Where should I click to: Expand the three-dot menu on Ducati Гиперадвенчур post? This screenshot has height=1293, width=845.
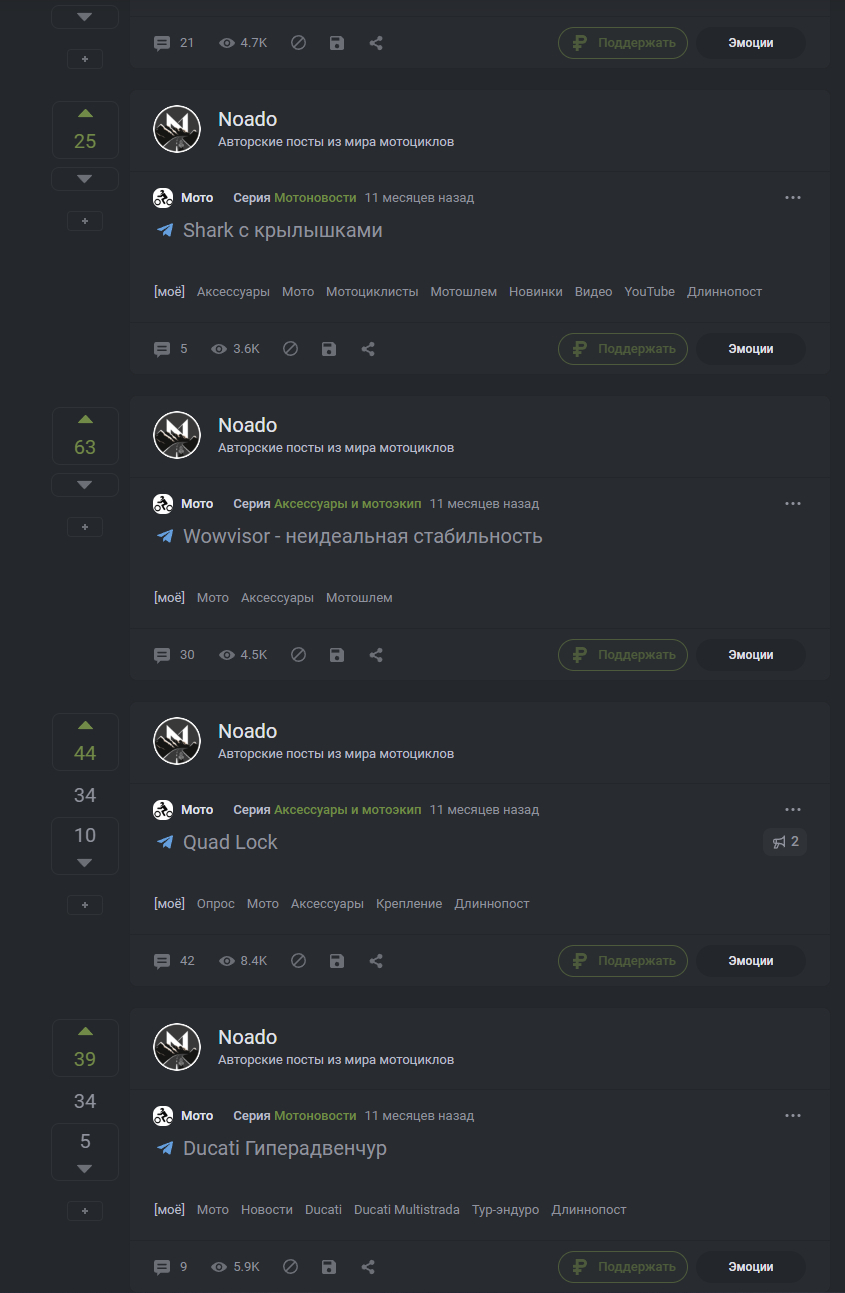pos(793,1116)
